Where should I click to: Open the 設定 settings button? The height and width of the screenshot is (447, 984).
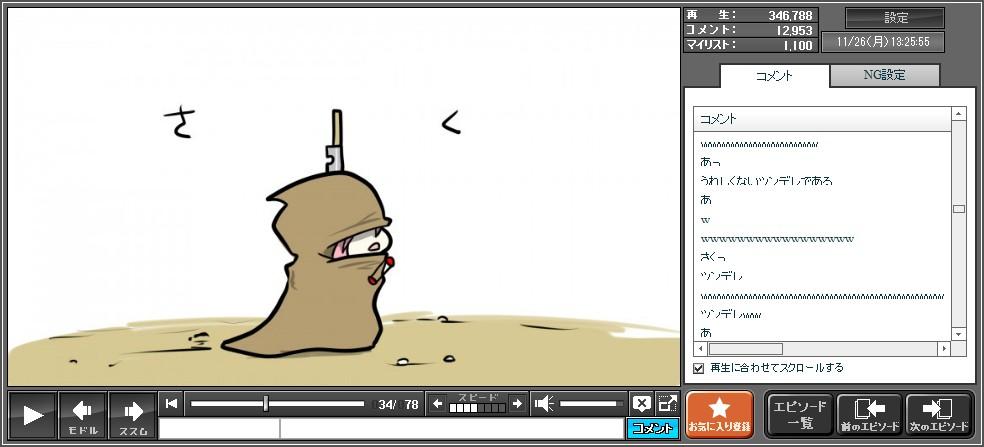point(895,18)
